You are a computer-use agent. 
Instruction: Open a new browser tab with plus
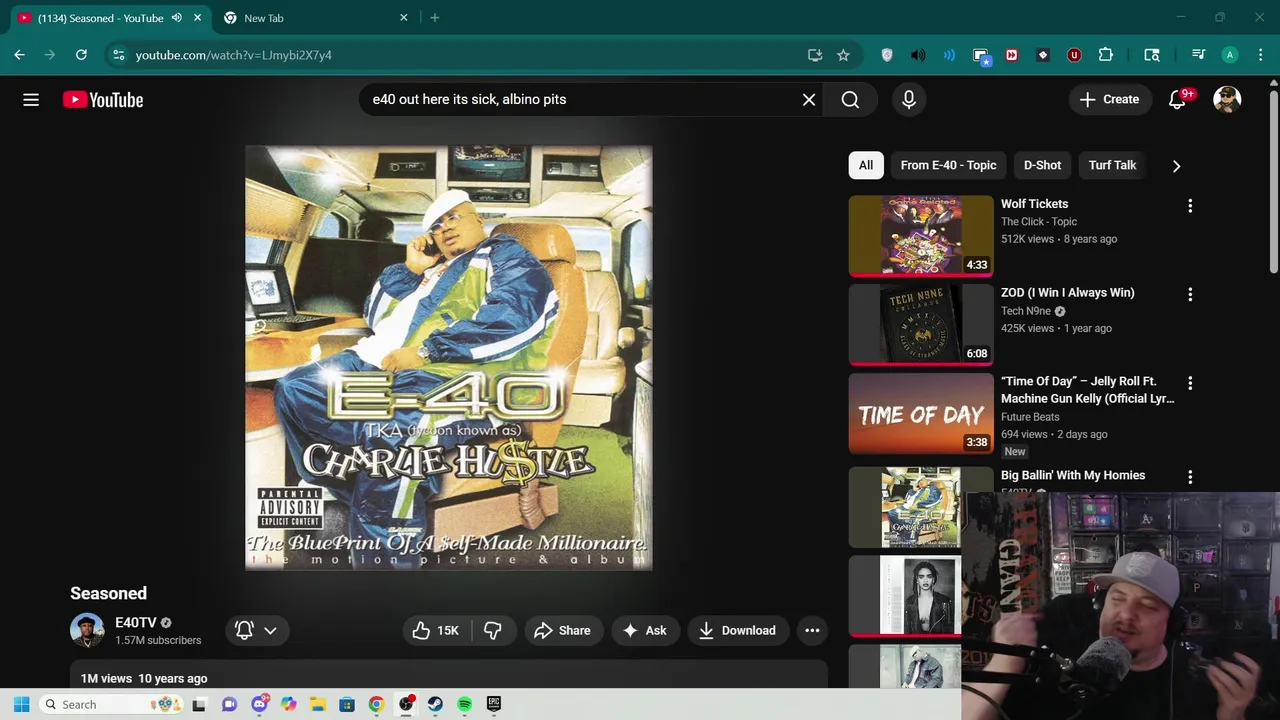tap(434, 18)
